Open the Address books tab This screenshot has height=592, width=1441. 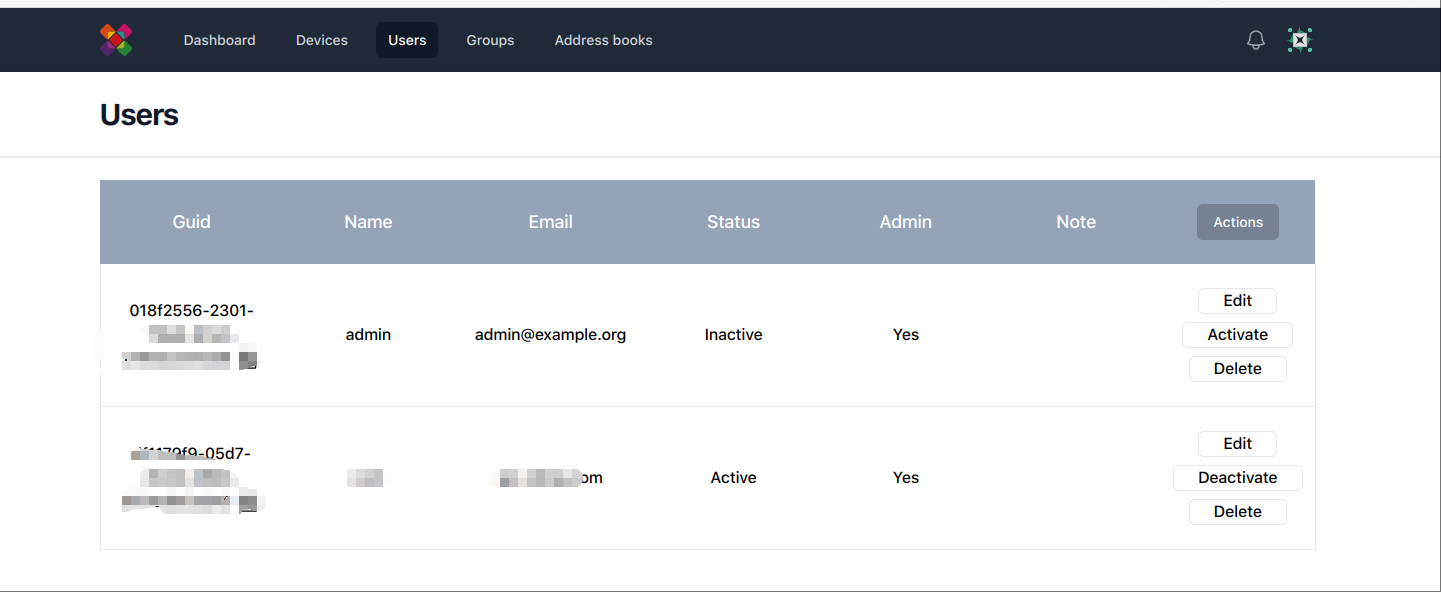[x=603, y=40]
